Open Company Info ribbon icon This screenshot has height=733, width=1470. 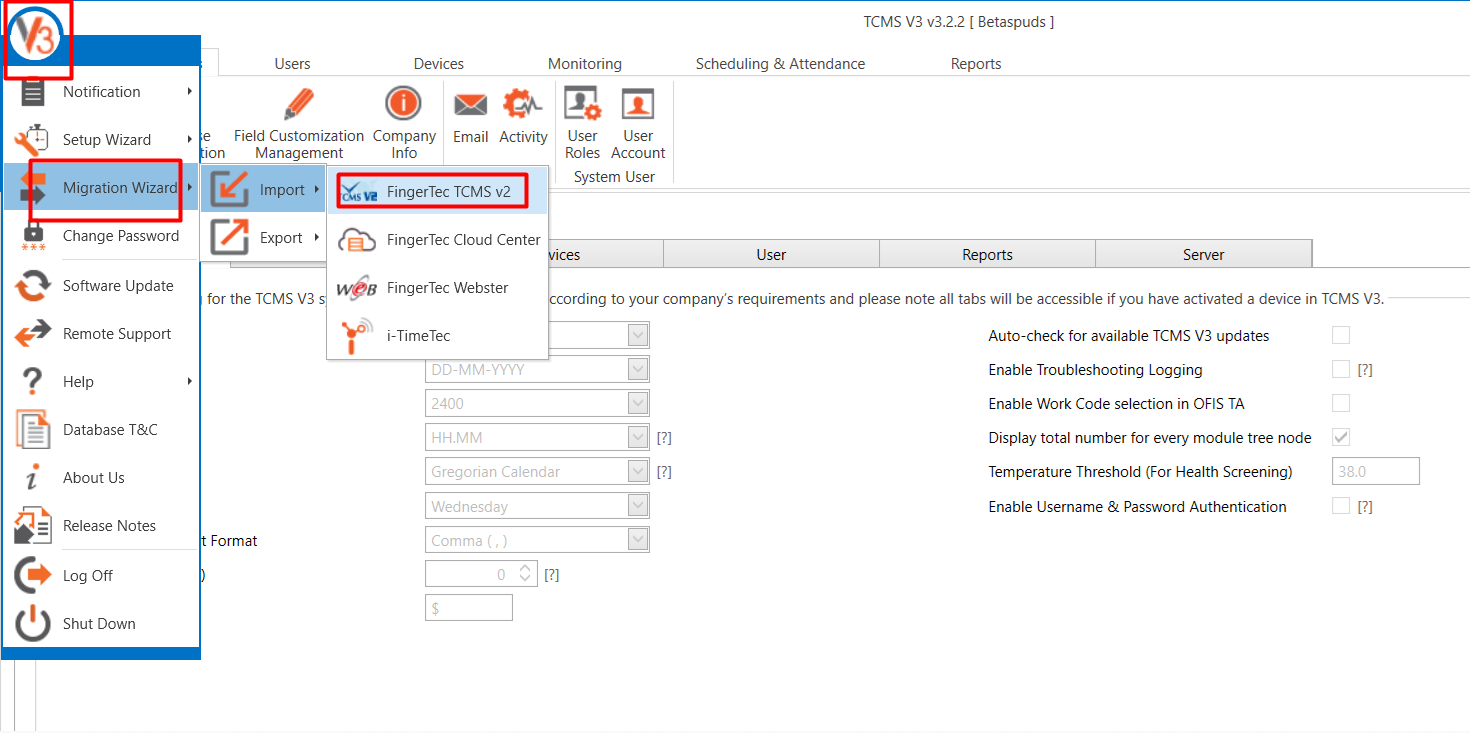click(404, 104)
